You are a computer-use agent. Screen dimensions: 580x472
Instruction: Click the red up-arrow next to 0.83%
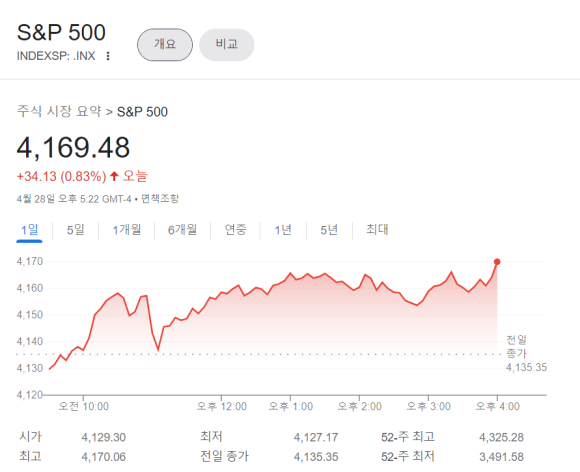[x=114, y=176]
